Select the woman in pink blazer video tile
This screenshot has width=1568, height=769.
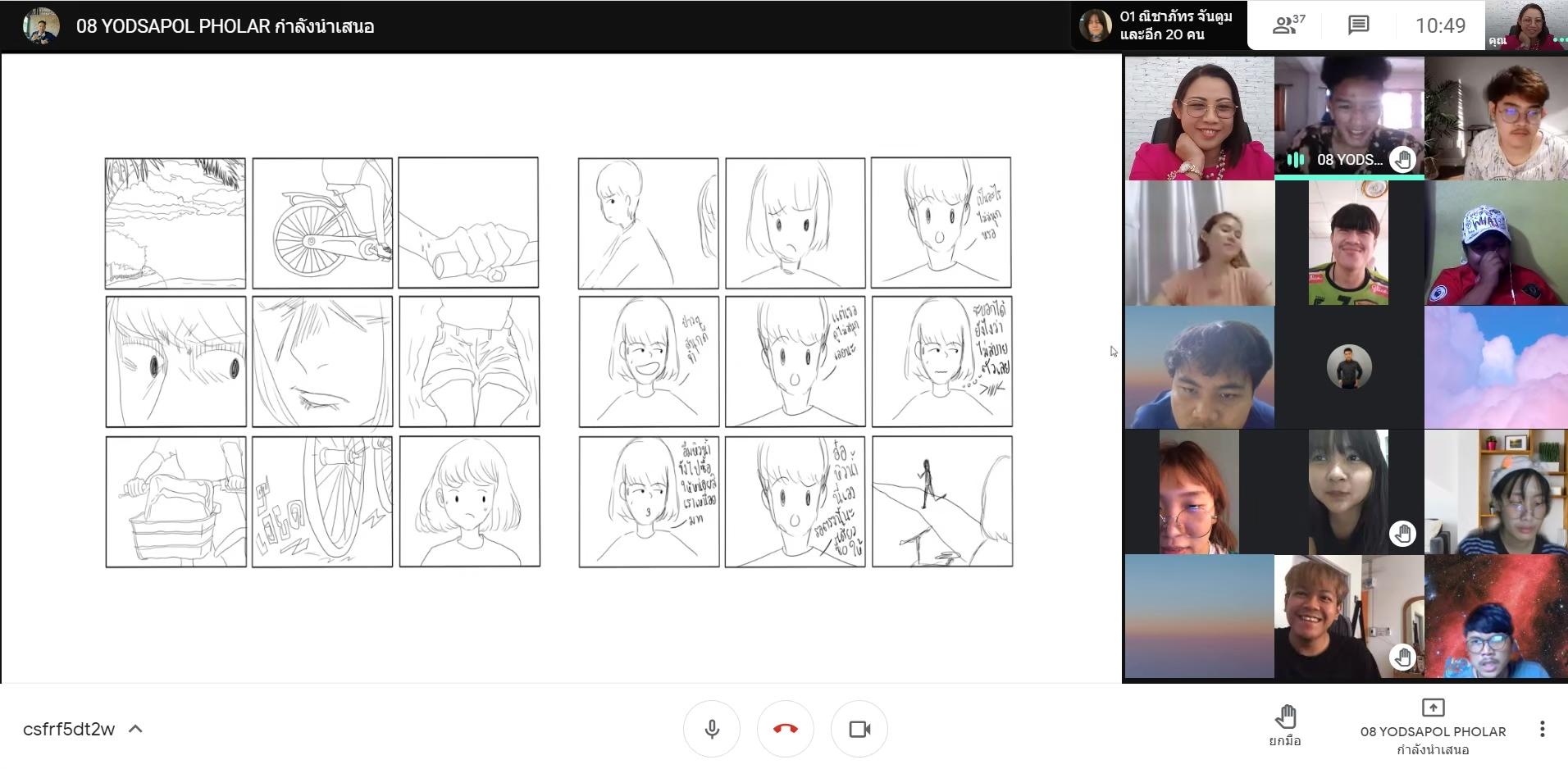(x=1199, y=118)
